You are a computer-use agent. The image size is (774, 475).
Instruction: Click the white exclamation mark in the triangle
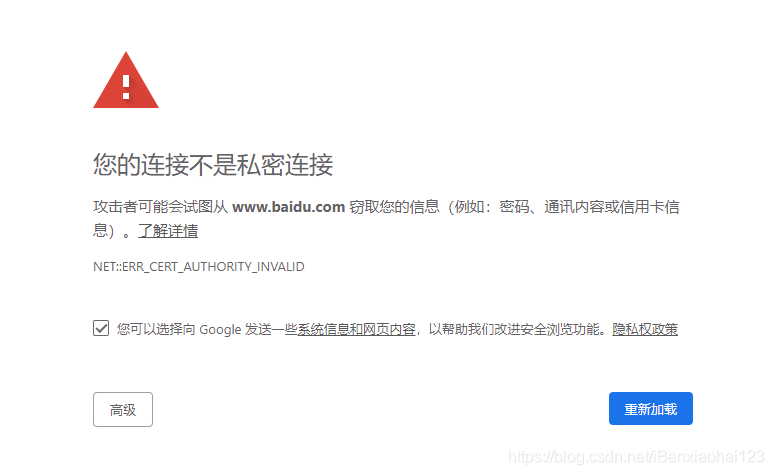tap(126, 87)
